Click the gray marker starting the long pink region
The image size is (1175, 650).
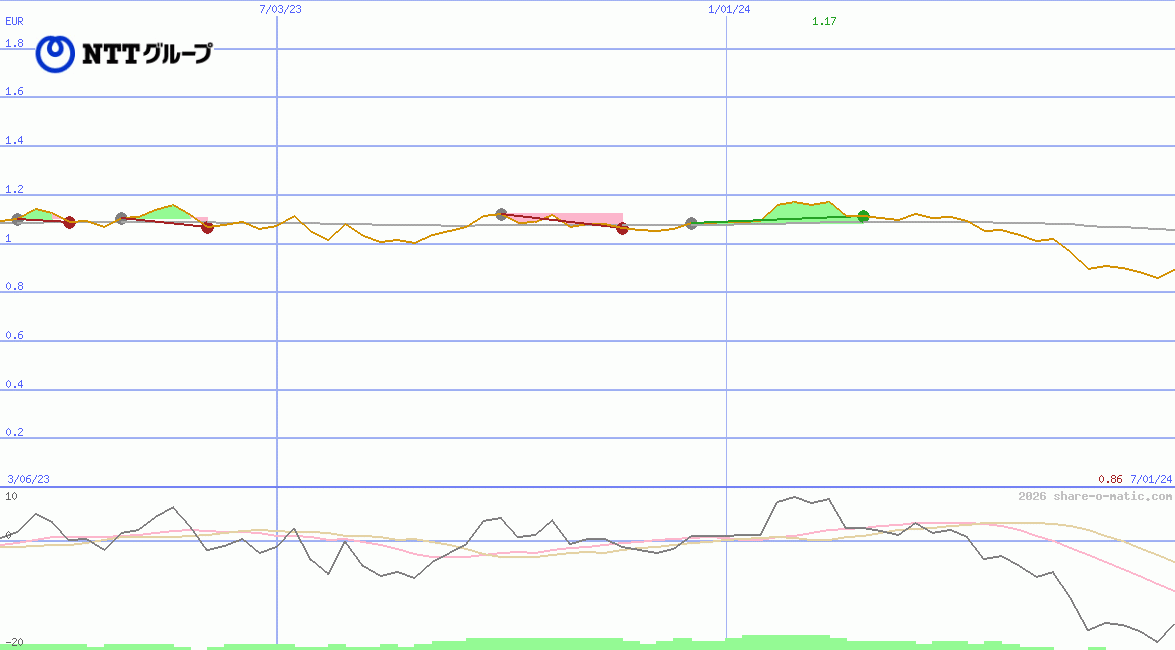pos(501,214)
